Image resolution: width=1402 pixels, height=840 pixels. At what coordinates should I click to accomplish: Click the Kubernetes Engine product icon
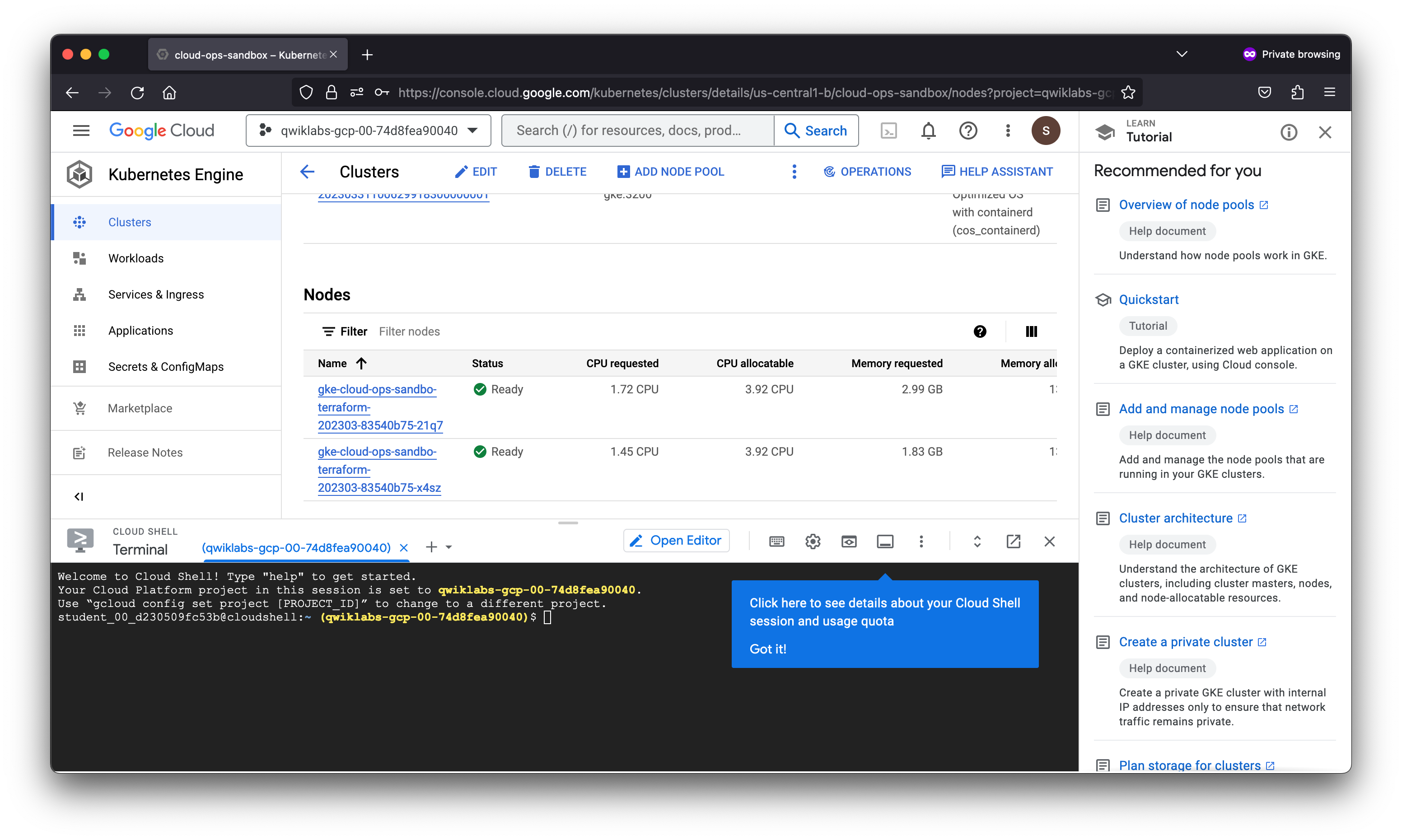coord(79,174)
